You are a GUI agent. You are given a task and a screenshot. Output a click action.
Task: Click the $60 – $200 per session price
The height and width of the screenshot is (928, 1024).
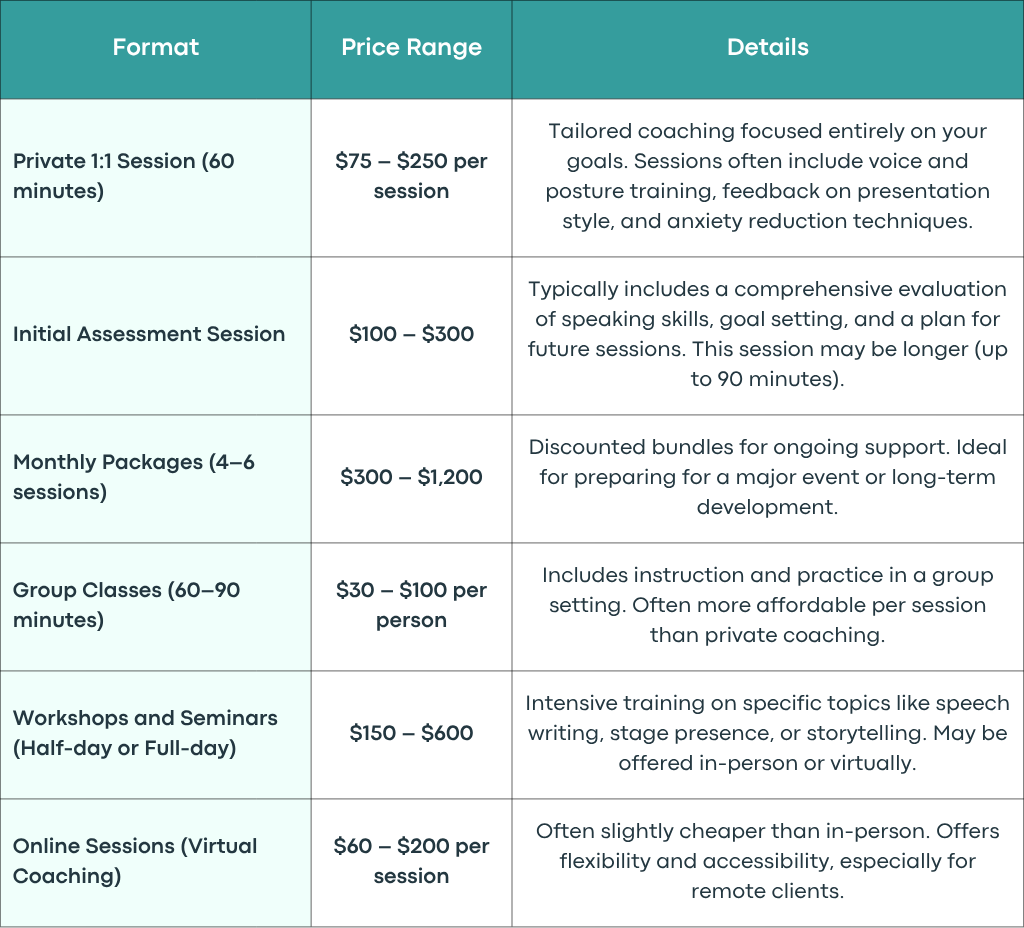click(x=411, y=861)
